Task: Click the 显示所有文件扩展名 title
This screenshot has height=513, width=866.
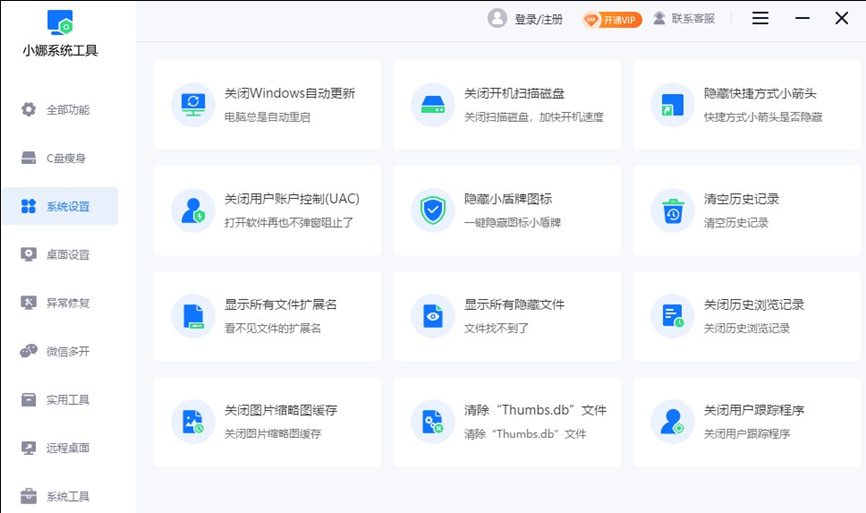Action: point(280,304)
